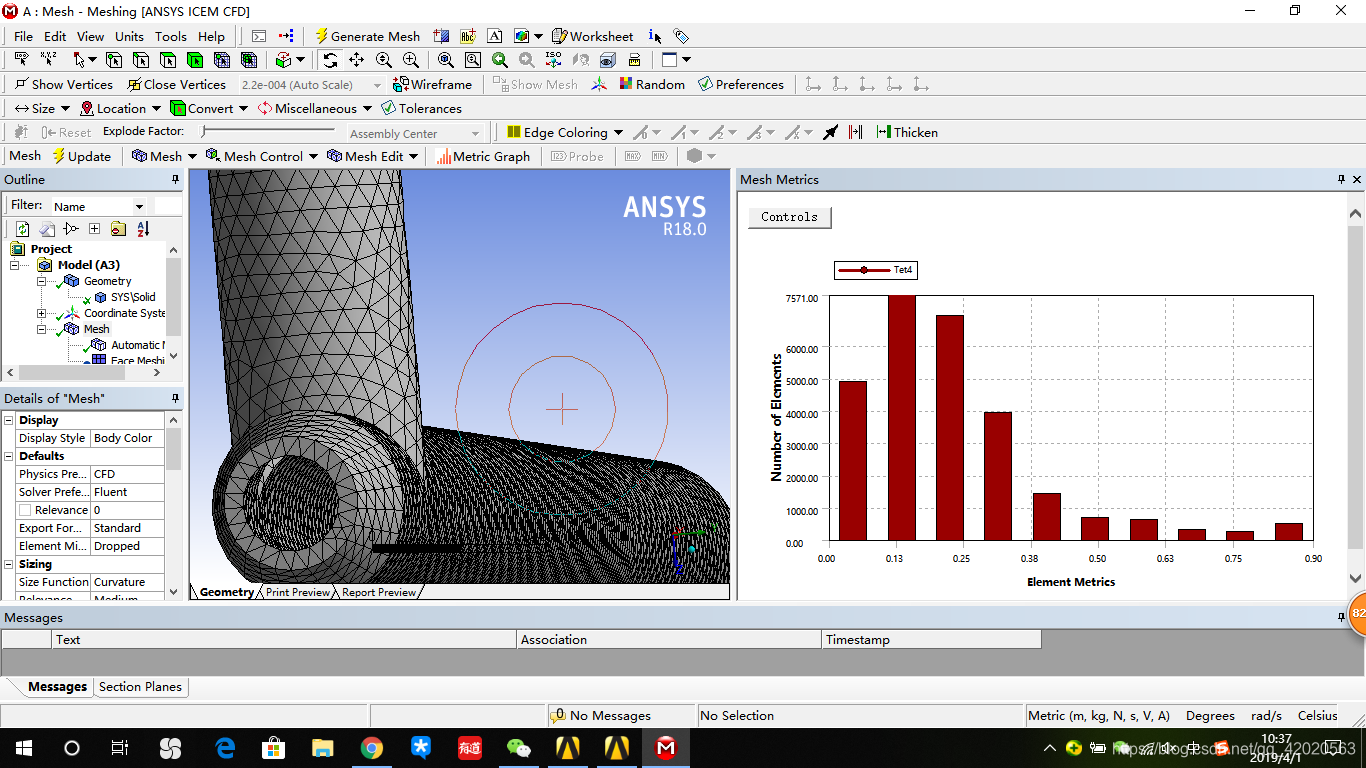Screen dimensions: 1366x768
Task: Open the Location dropdown
Action: click(x=120, y=108)
